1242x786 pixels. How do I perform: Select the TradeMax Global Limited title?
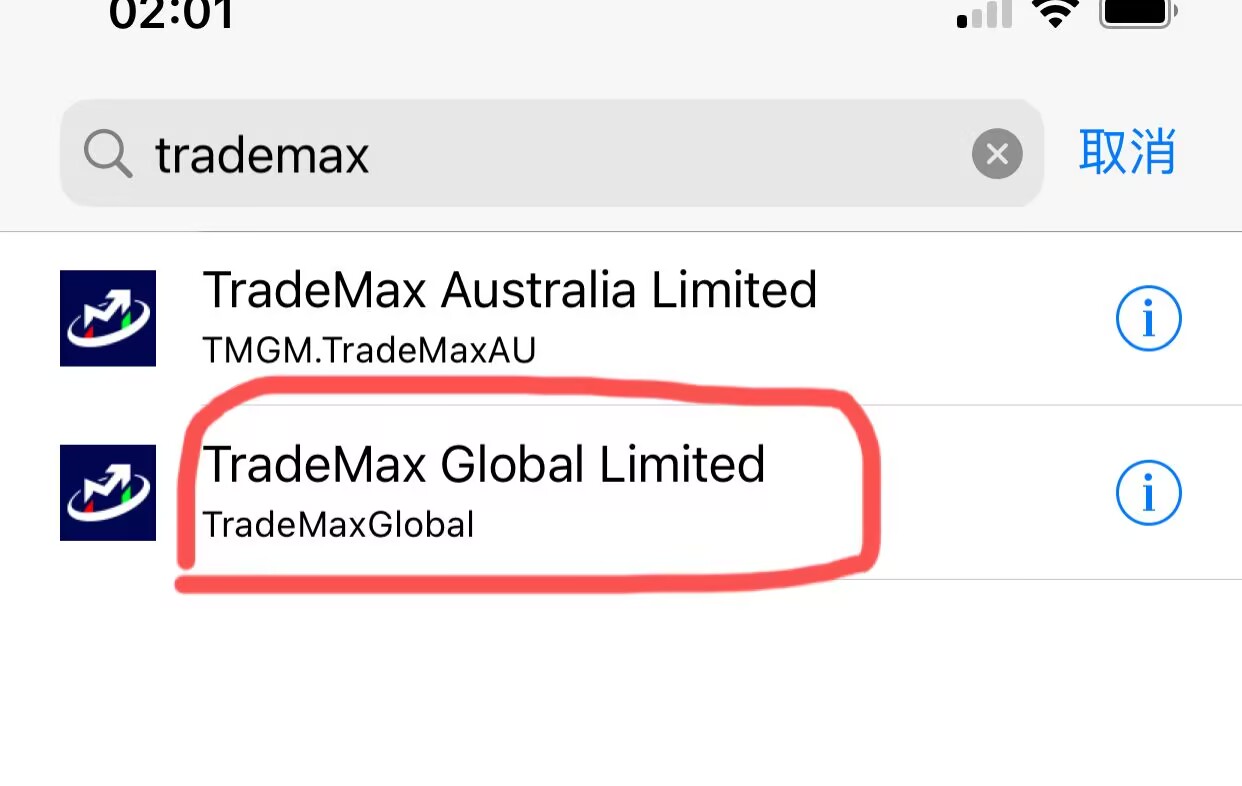484,465
